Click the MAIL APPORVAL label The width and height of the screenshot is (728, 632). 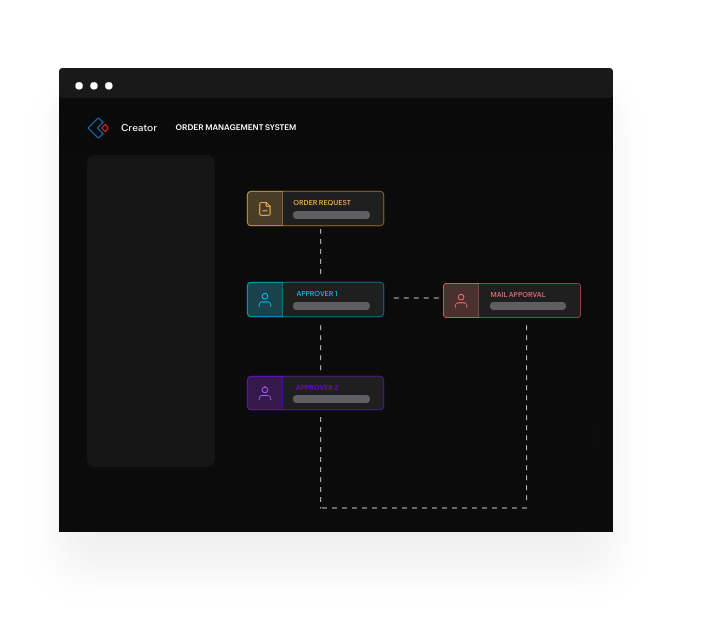click(518, 294)
